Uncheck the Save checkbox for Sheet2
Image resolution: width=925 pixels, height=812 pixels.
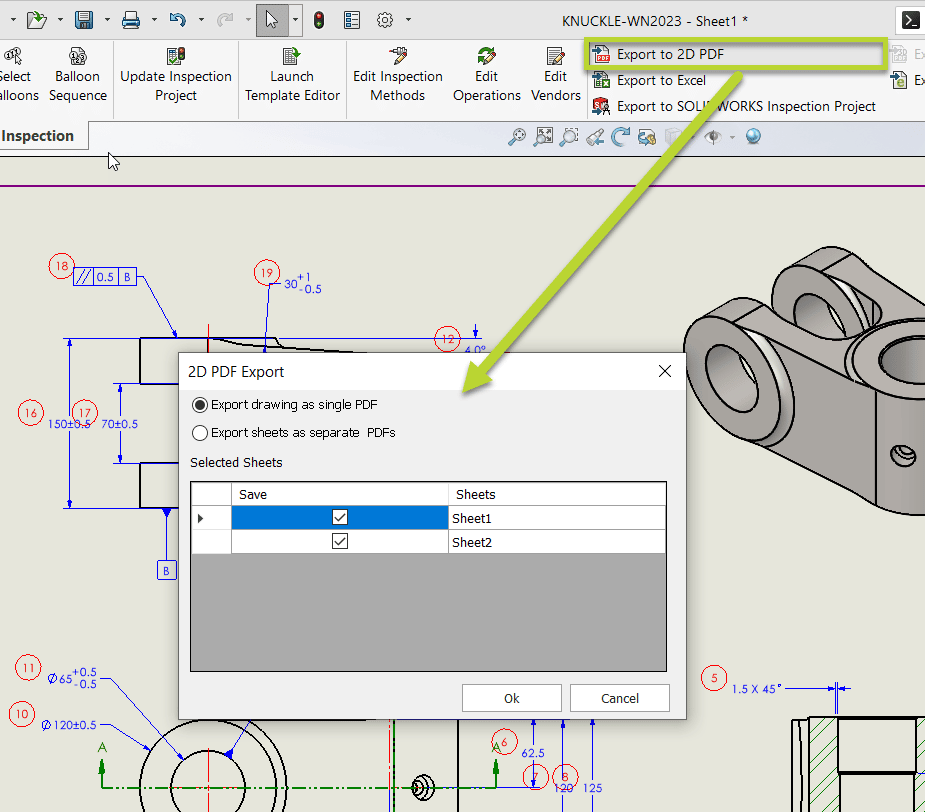click(x=339, y=540)
